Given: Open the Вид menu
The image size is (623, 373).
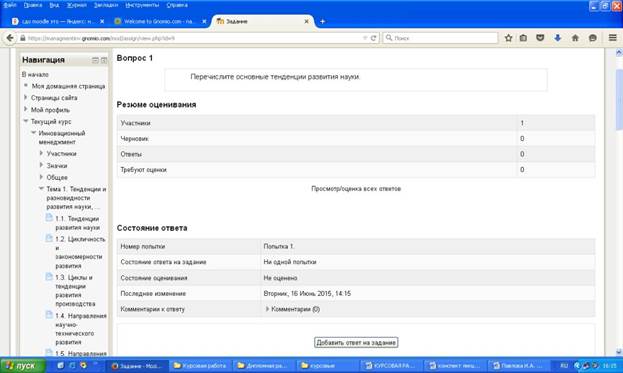Looking at the screenshot, I should tap(54, 5).
